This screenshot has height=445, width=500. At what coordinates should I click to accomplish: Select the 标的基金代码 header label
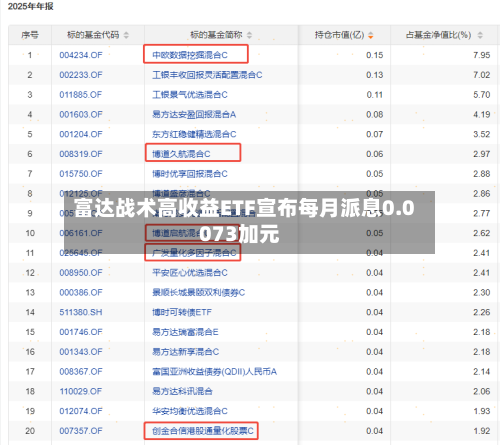pyautogui.click(x=93, y=35)
